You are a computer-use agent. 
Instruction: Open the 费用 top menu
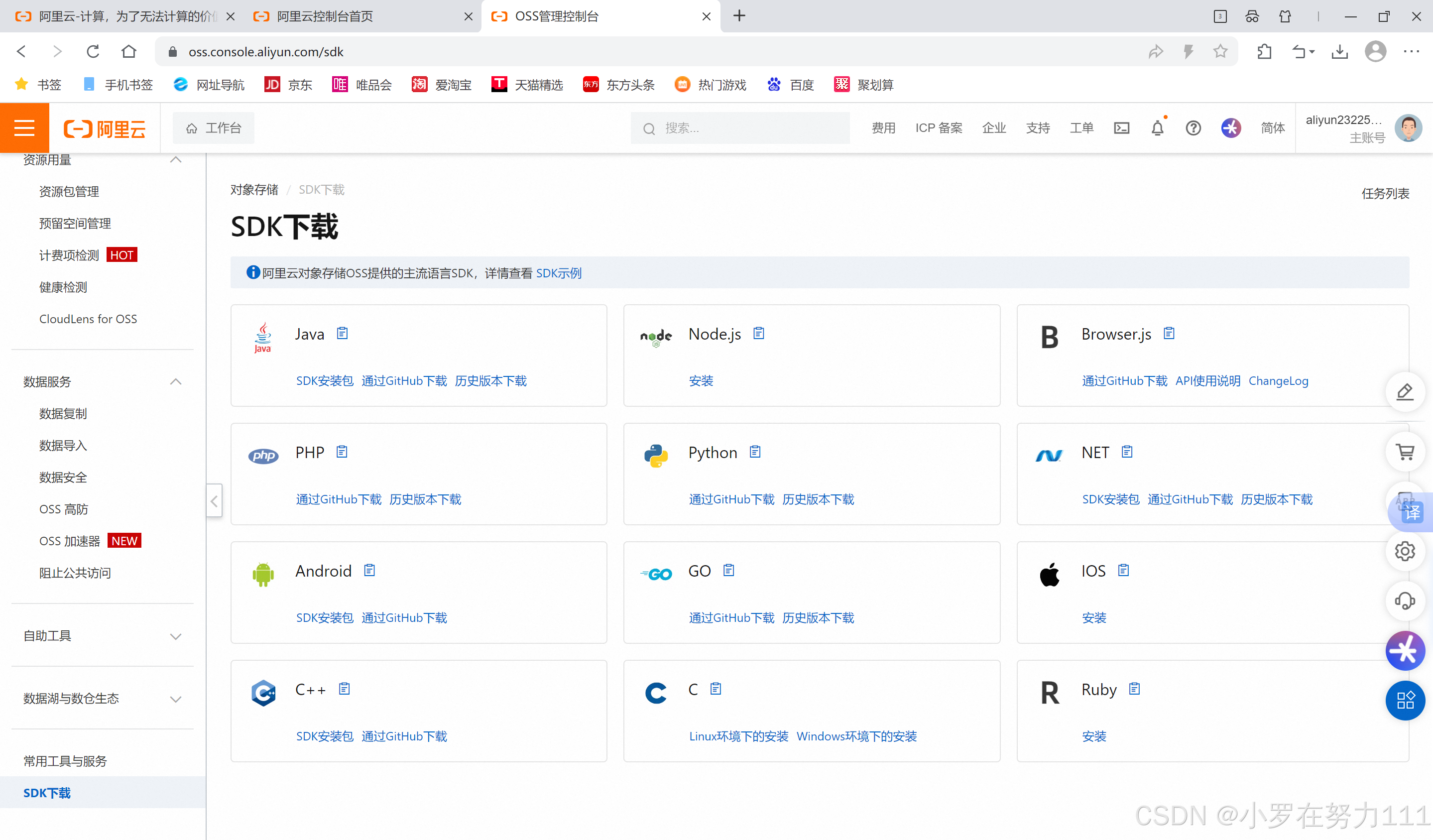883,128
